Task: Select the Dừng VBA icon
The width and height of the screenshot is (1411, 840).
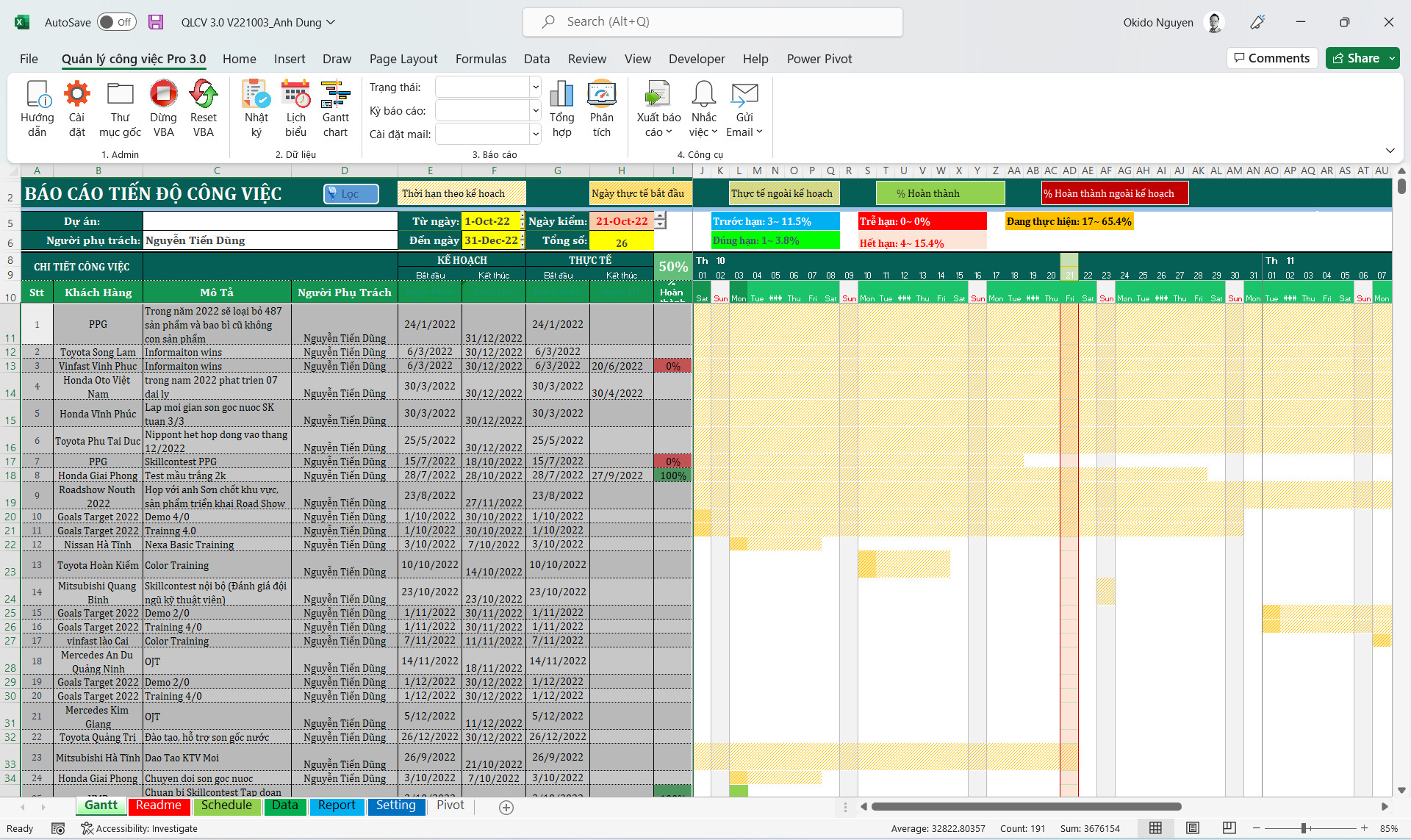Action: [x=163, y=107]
